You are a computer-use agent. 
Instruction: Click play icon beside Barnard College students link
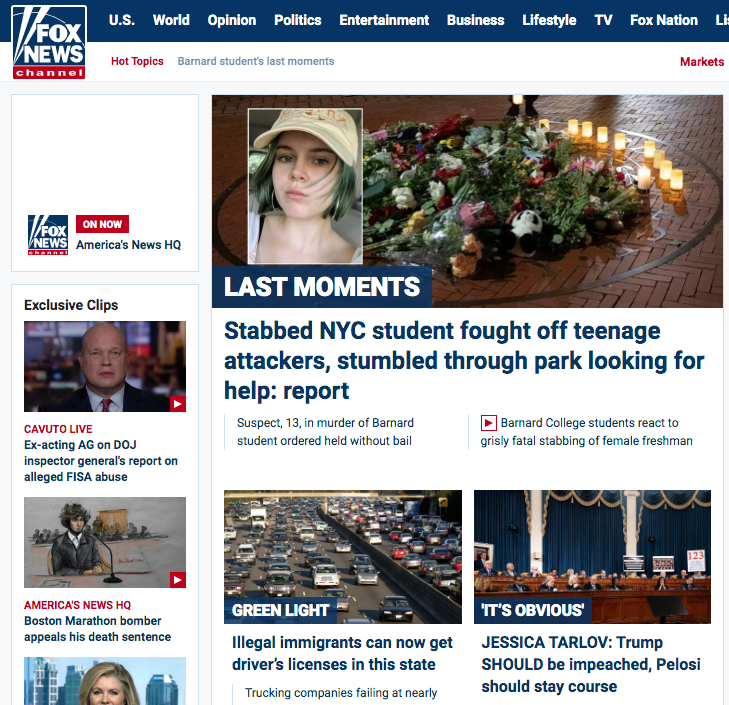tap(489, 423)
